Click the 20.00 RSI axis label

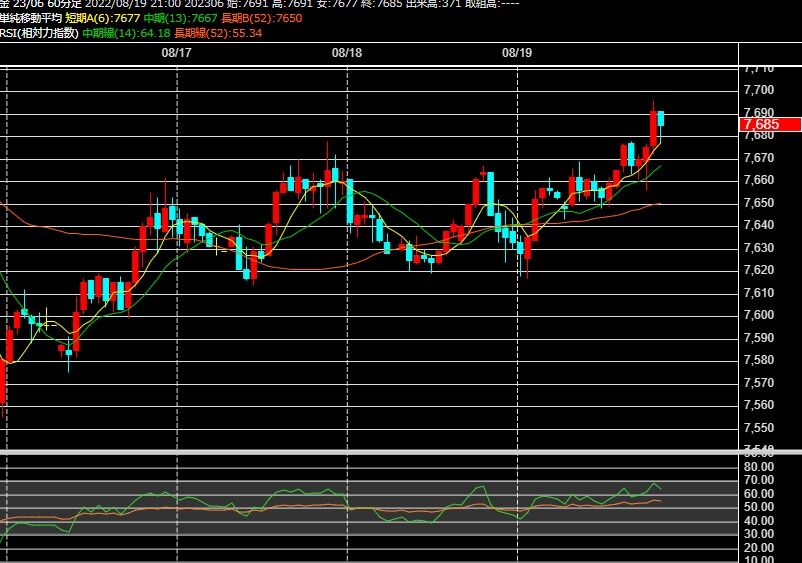click(759, 548)
